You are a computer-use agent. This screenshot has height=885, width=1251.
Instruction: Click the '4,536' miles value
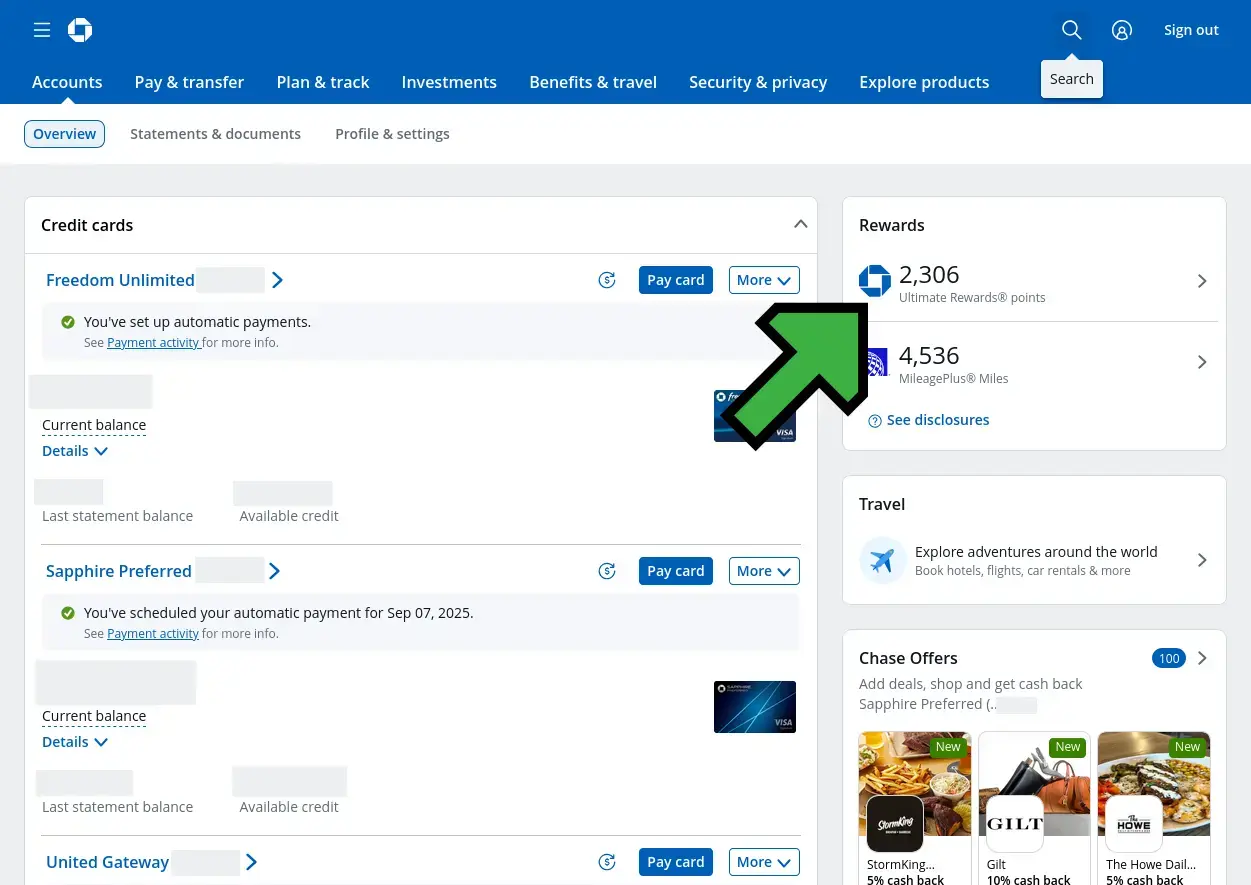pos(929,355)
